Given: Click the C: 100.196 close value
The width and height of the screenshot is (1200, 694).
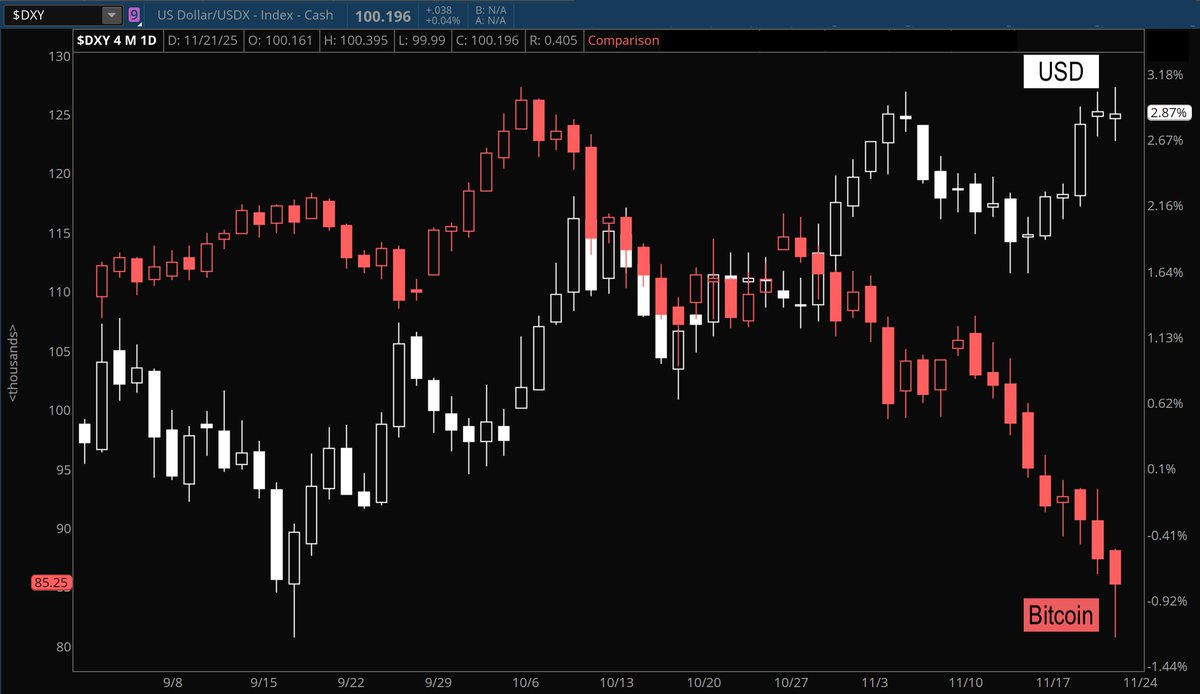Looking at the screenshot, I should (488, 41).
